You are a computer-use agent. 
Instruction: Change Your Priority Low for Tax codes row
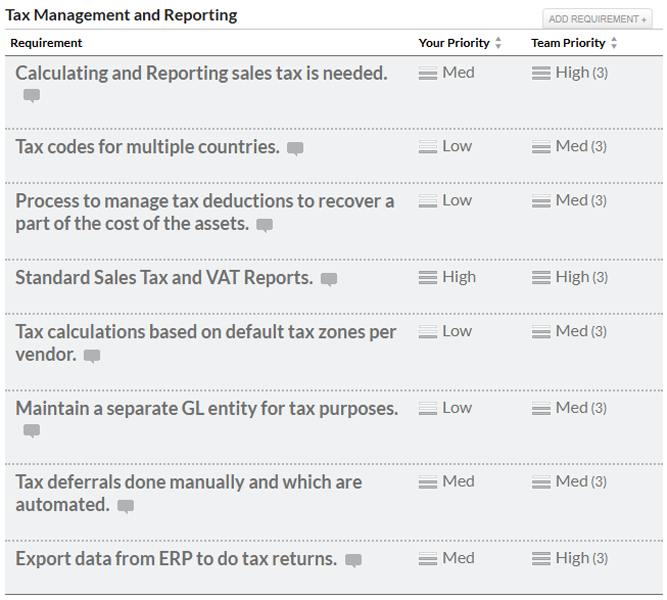point(445,146)
